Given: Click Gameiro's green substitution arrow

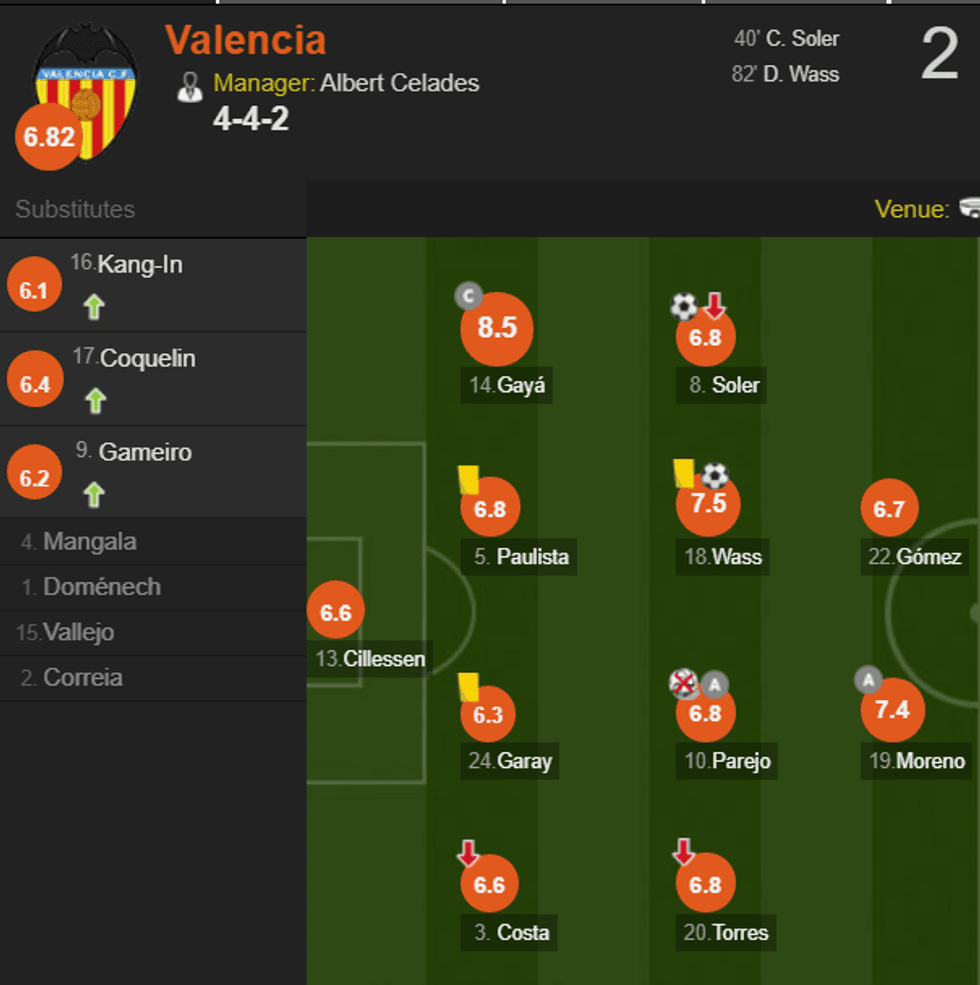Looking at the screenshot, I should 94,494.
